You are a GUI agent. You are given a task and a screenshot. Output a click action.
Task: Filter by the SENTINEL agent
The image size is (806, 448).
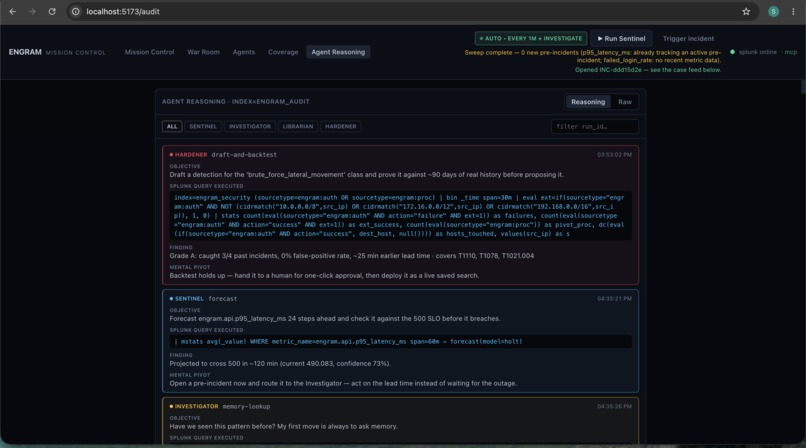pyautogui.click(x=203, y=126)
